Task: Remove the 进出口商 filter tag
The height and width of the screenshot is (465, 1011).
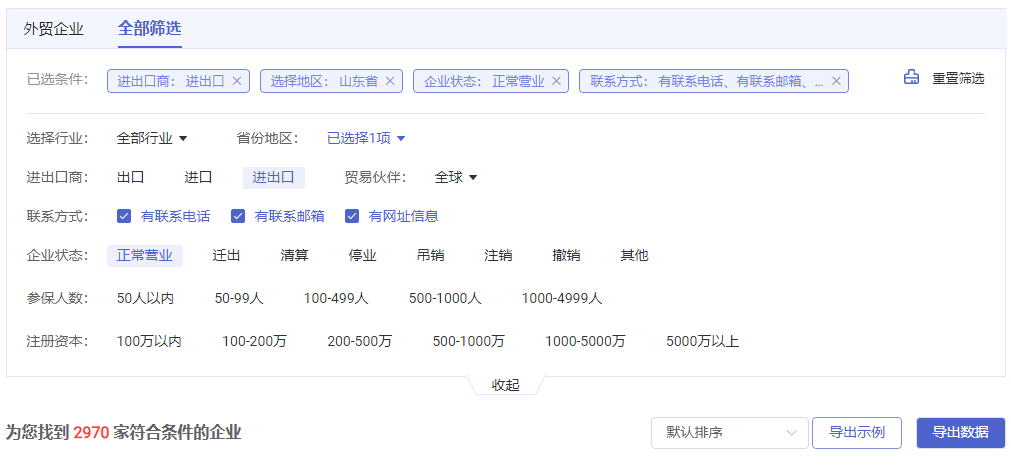Action: (x=237, y=81)
